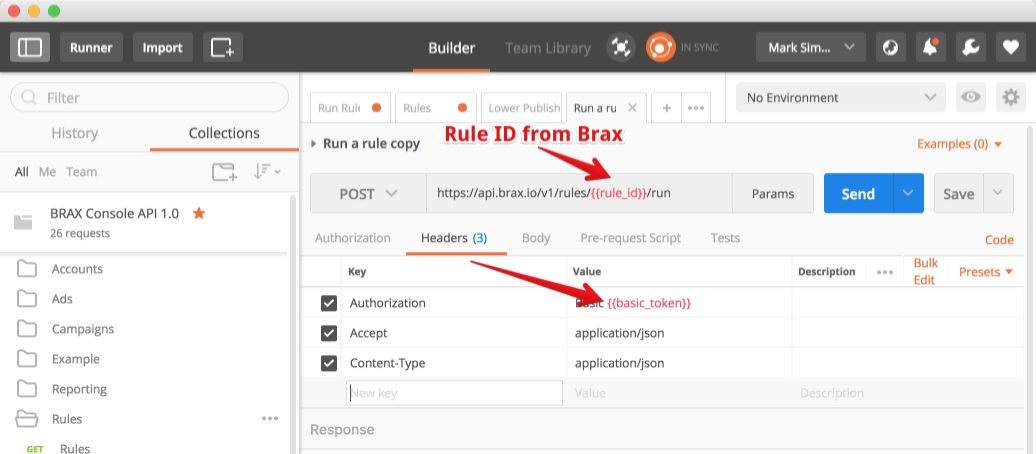This screenshot has width=1036, height=454.
Task: Open the Tests request tab
Action: (725, 238)
